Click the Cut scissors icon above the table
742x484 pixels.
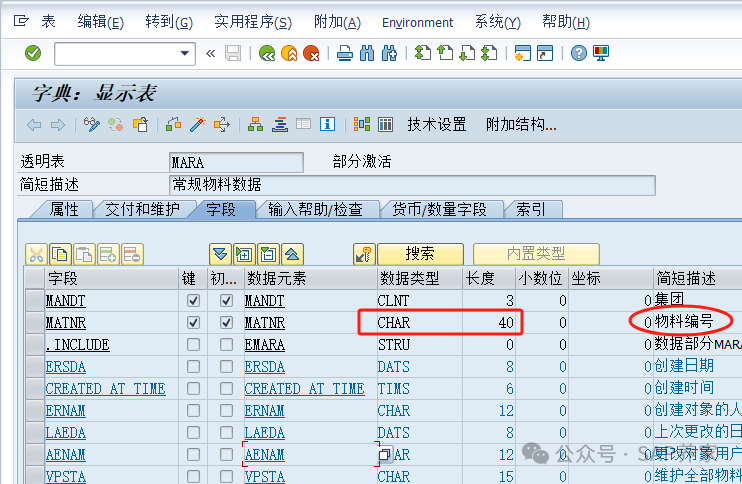pyautogui.click(x=36, y=255)
